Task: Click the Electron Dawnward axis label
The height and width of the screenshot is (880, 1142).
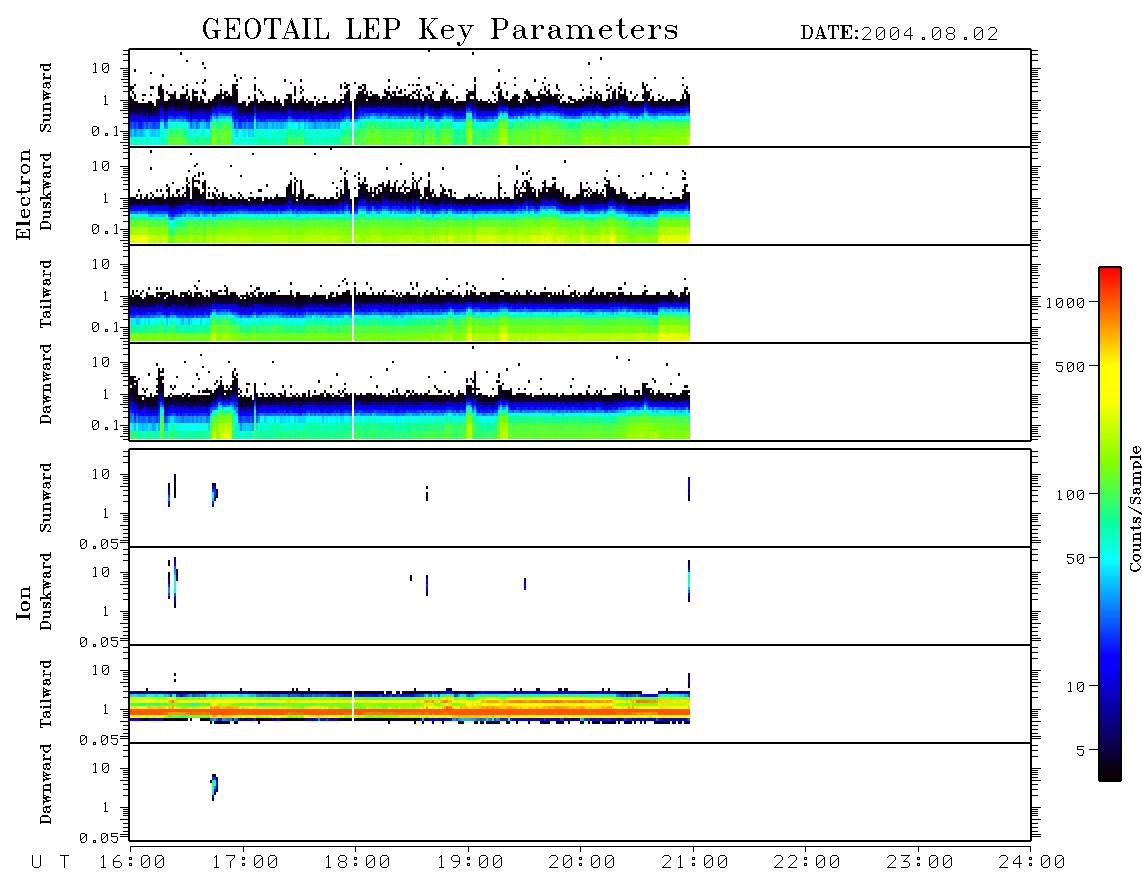Action: [x=46, y=384]
